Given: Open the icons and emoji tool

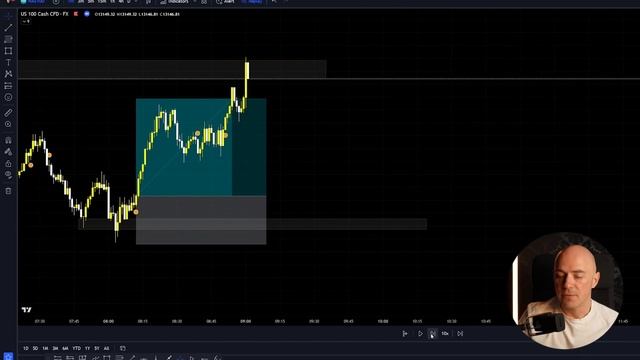Looking at the screenshot, I should coord(8,98).
